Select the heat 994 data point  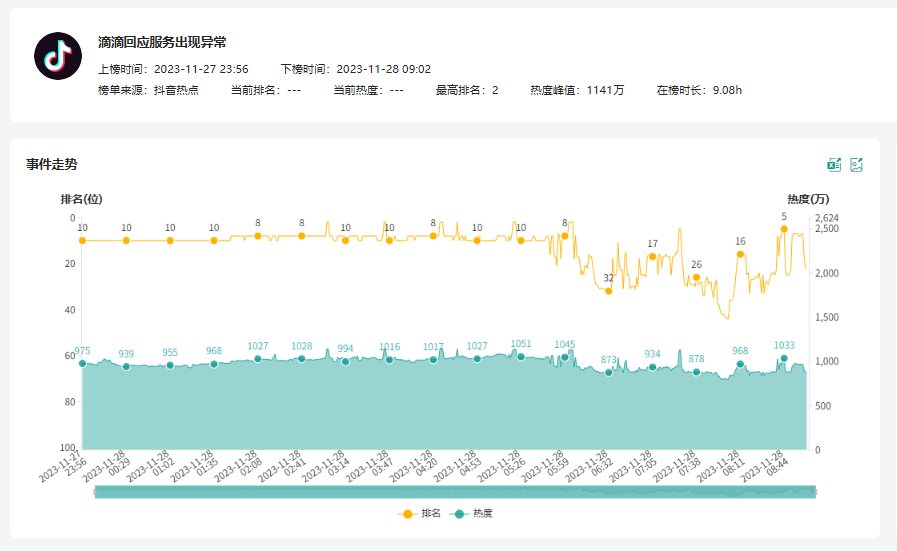pyautogui.click(x=346, y=362)
